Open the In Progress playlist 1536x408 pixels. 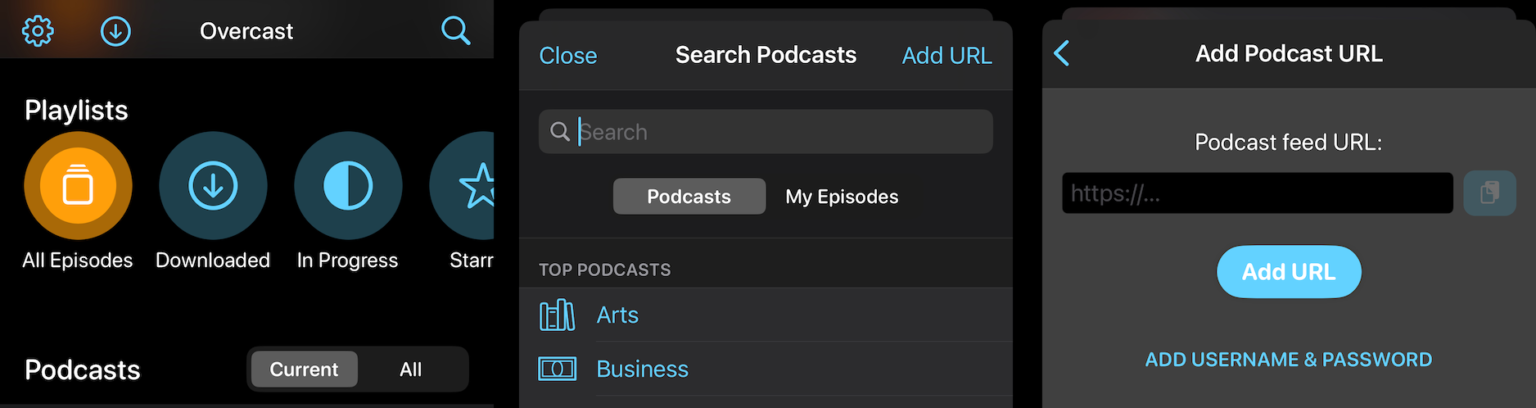348,186
